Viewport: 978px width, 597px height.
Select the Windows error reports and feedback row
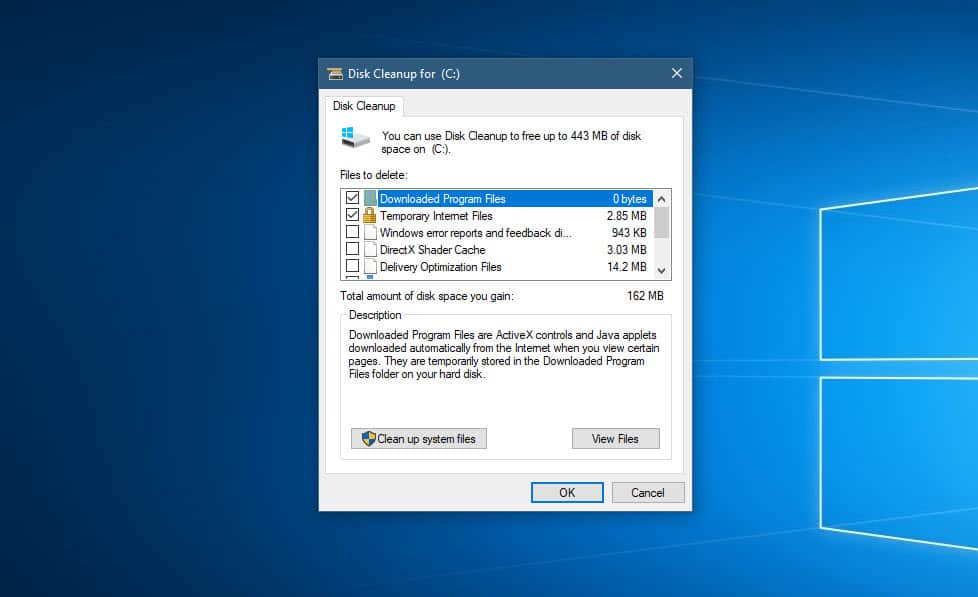pyautogui.click(x=475, y=233)
